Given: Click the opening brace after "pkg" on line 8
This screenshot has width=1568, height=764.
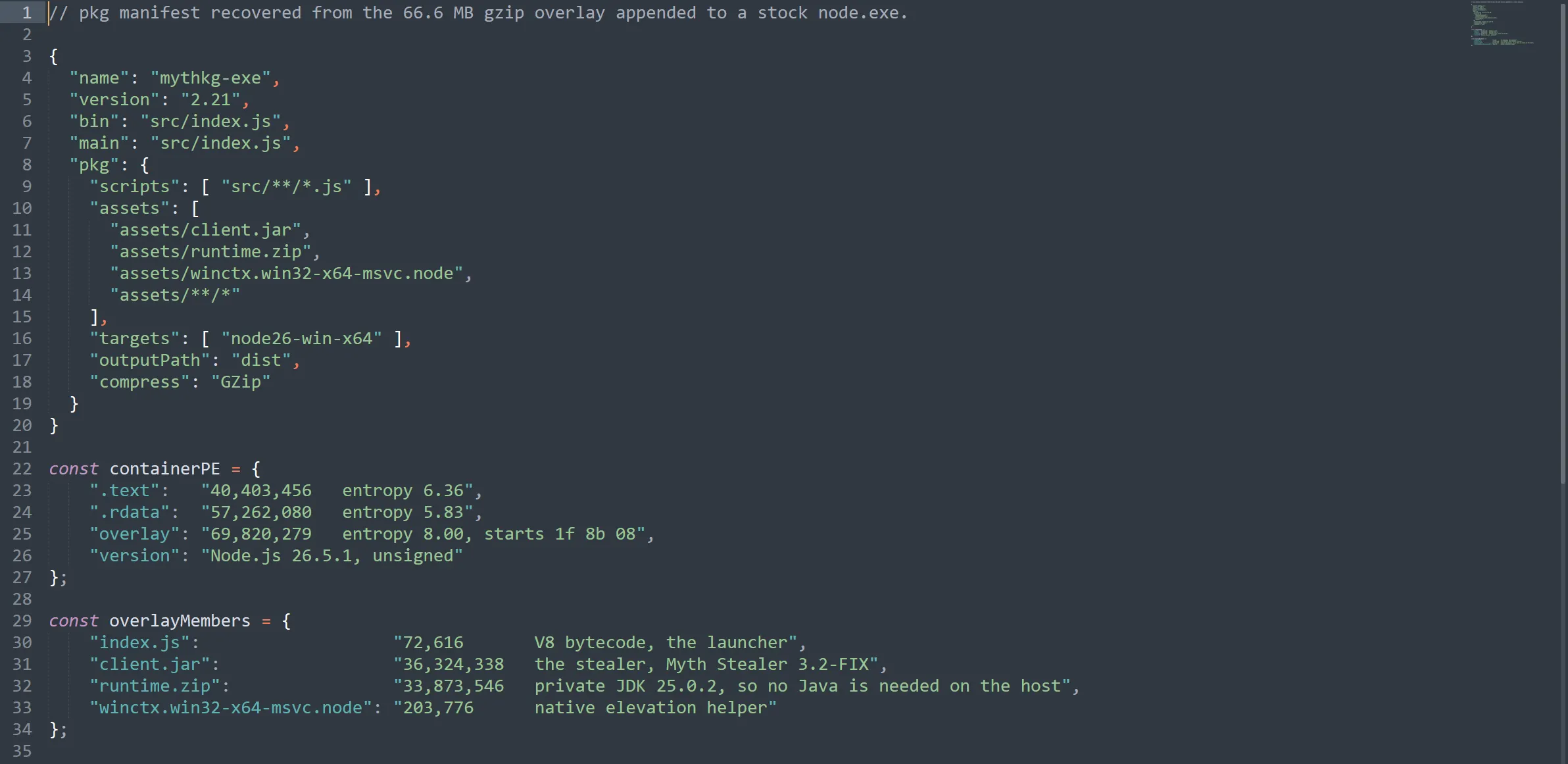Looking at the screenshot, I should 145,165.
